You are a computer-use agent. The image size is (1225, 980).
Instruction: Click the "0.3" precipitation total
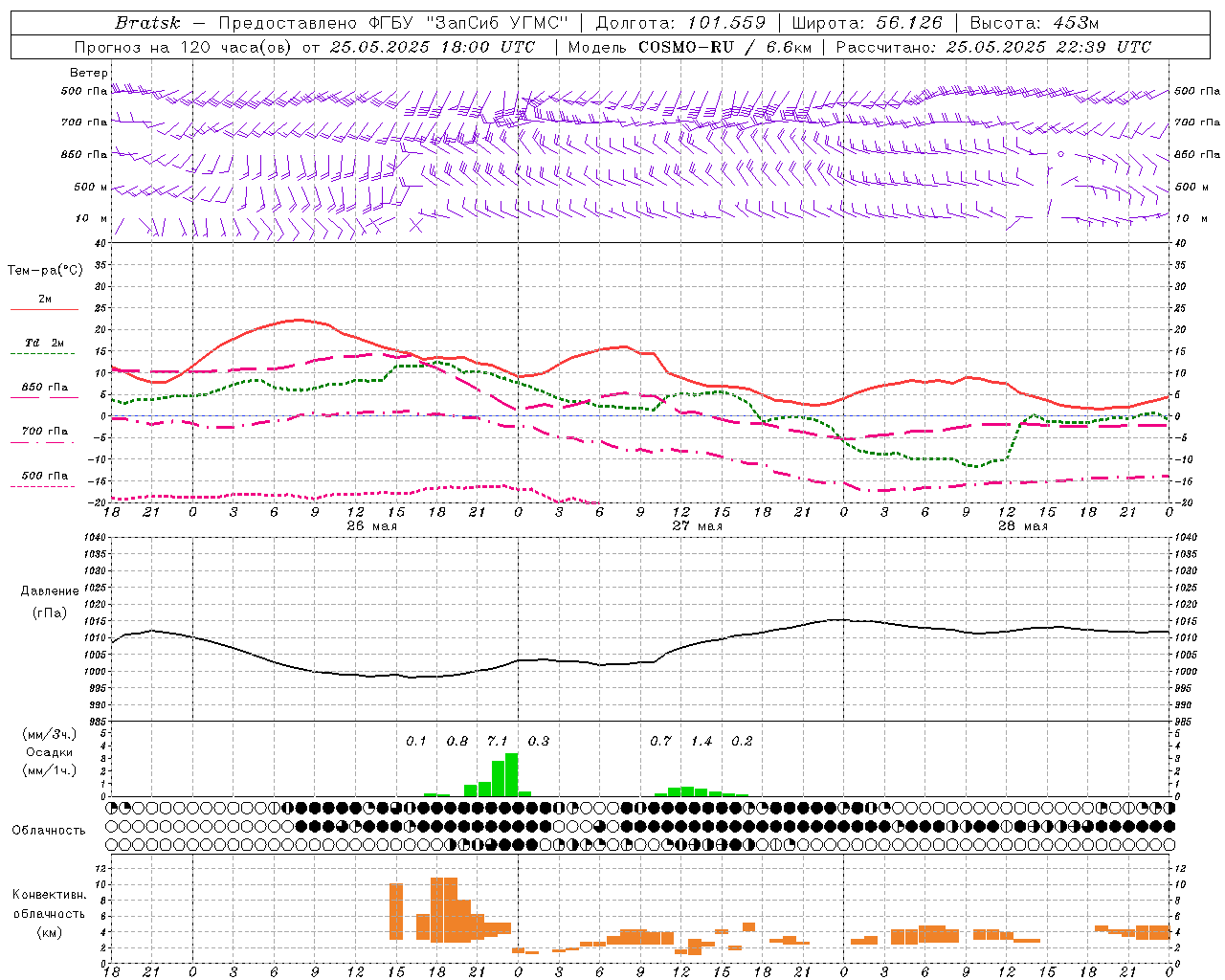pos(539,741)
